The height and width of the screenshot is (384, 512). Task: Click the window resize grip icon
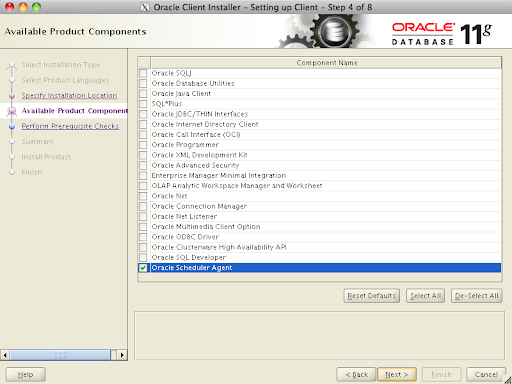pos(508,380)
